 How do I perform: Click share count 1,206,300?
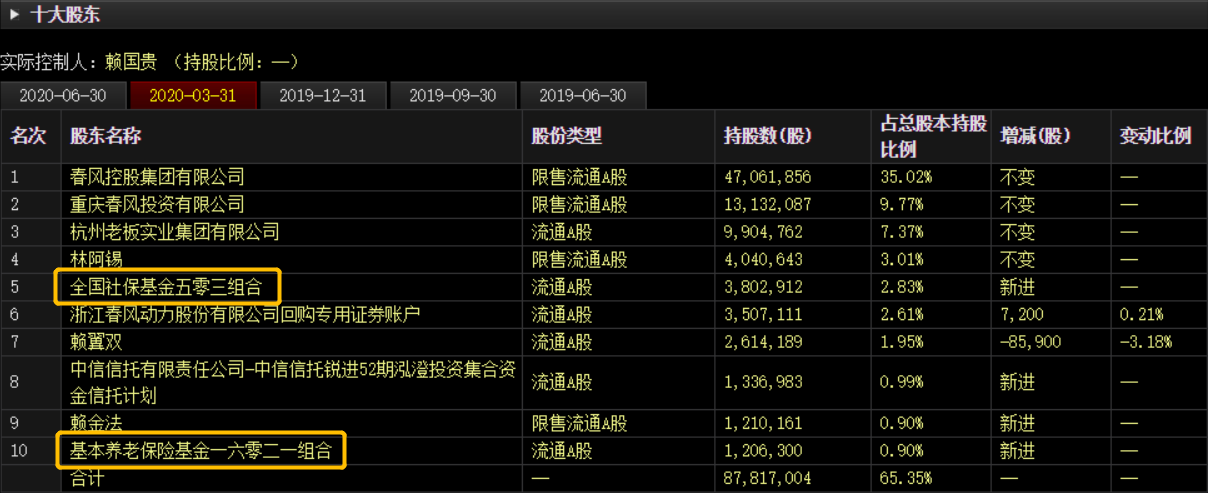[763, 450]
